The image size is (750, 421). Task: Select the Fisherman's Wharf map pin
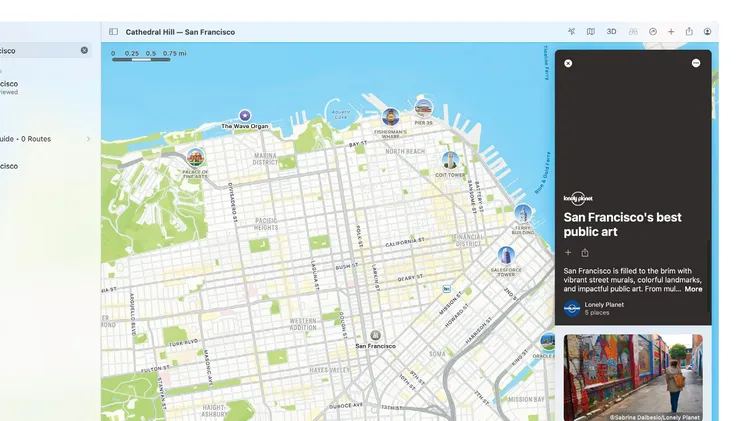(391, 117)
